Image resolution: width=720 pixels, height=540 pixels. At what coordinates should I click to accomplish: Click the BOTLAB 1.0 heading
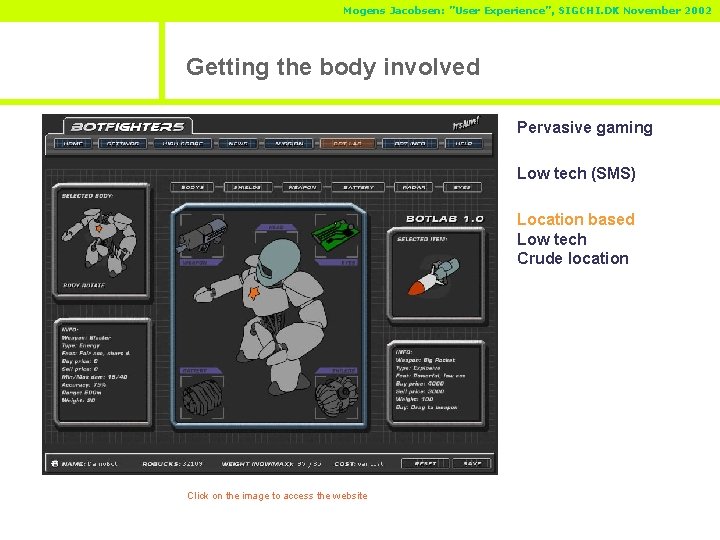[x=444, y=219]
